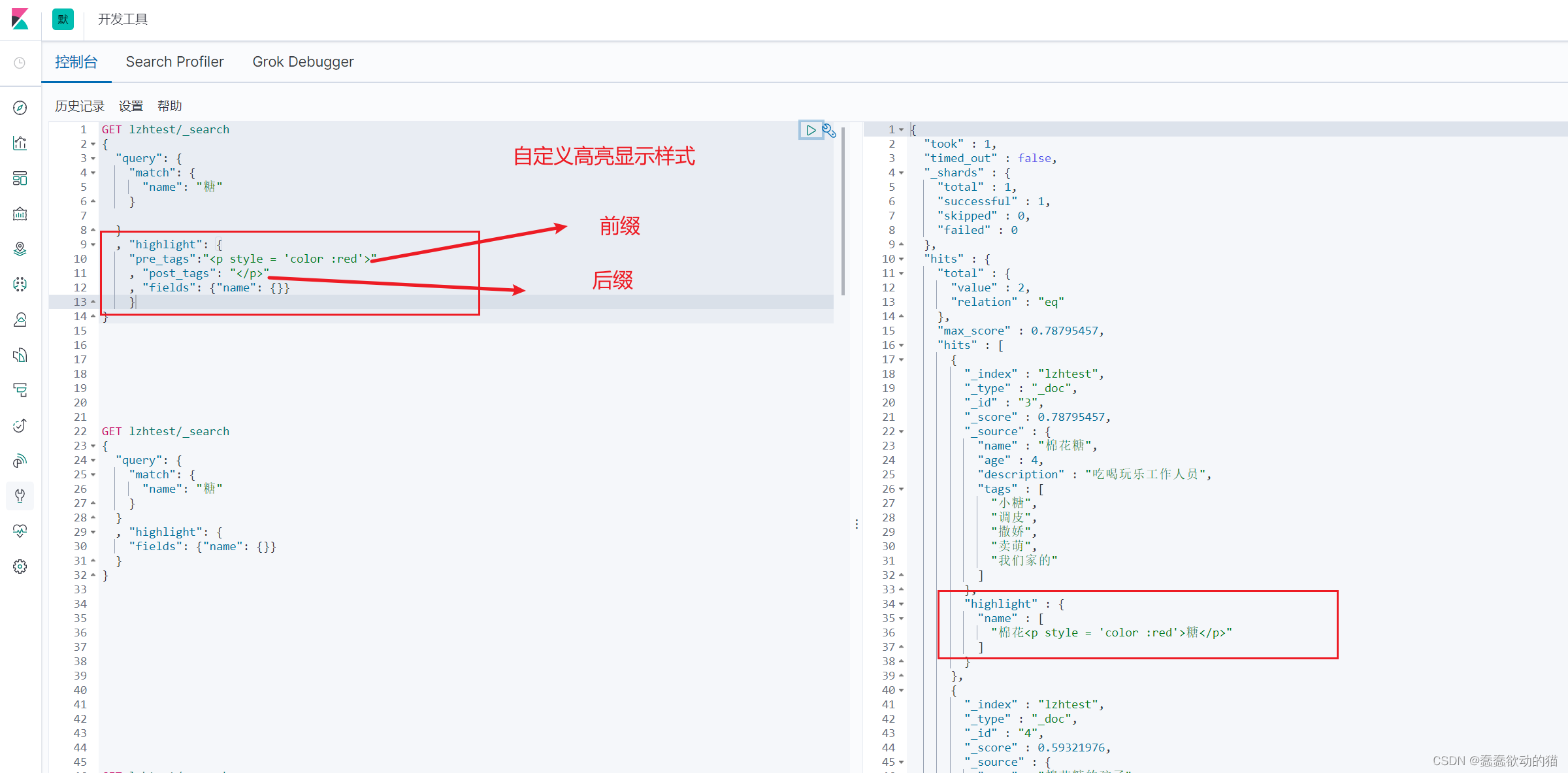Open Stack Monitoring heartbeat icon
This screenshot has width=1568, height=773.
coord(20,531)
